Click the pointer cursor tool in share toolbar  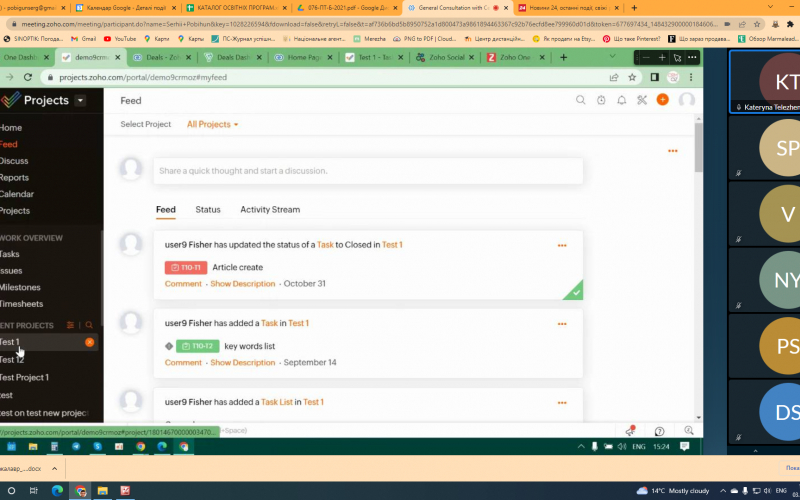(x=677, y=58)
